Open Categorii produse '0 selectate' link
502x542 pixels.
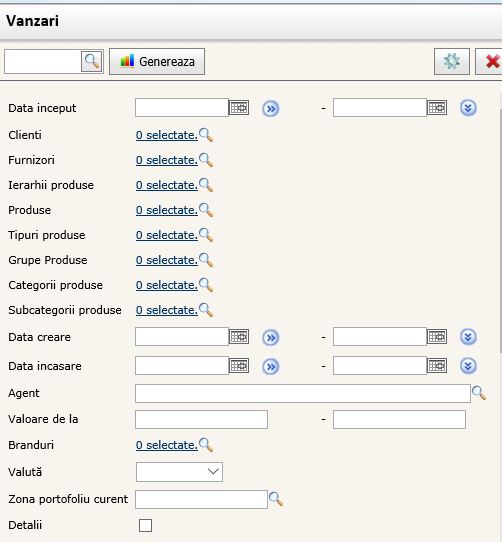click(x=167, y=285)
